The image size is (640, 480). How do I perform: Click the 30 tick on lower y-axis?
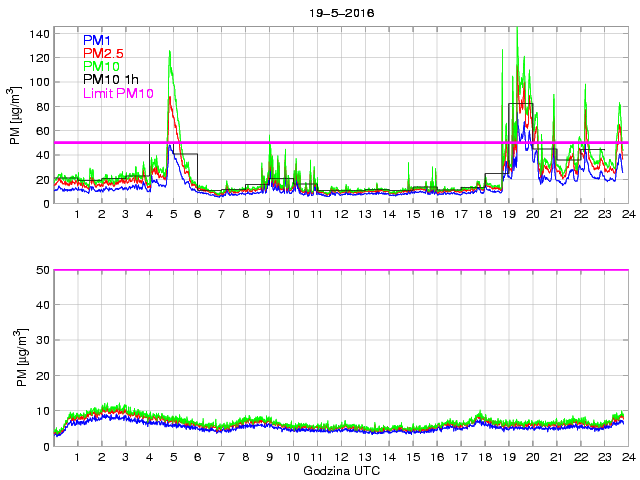point(42,340)
